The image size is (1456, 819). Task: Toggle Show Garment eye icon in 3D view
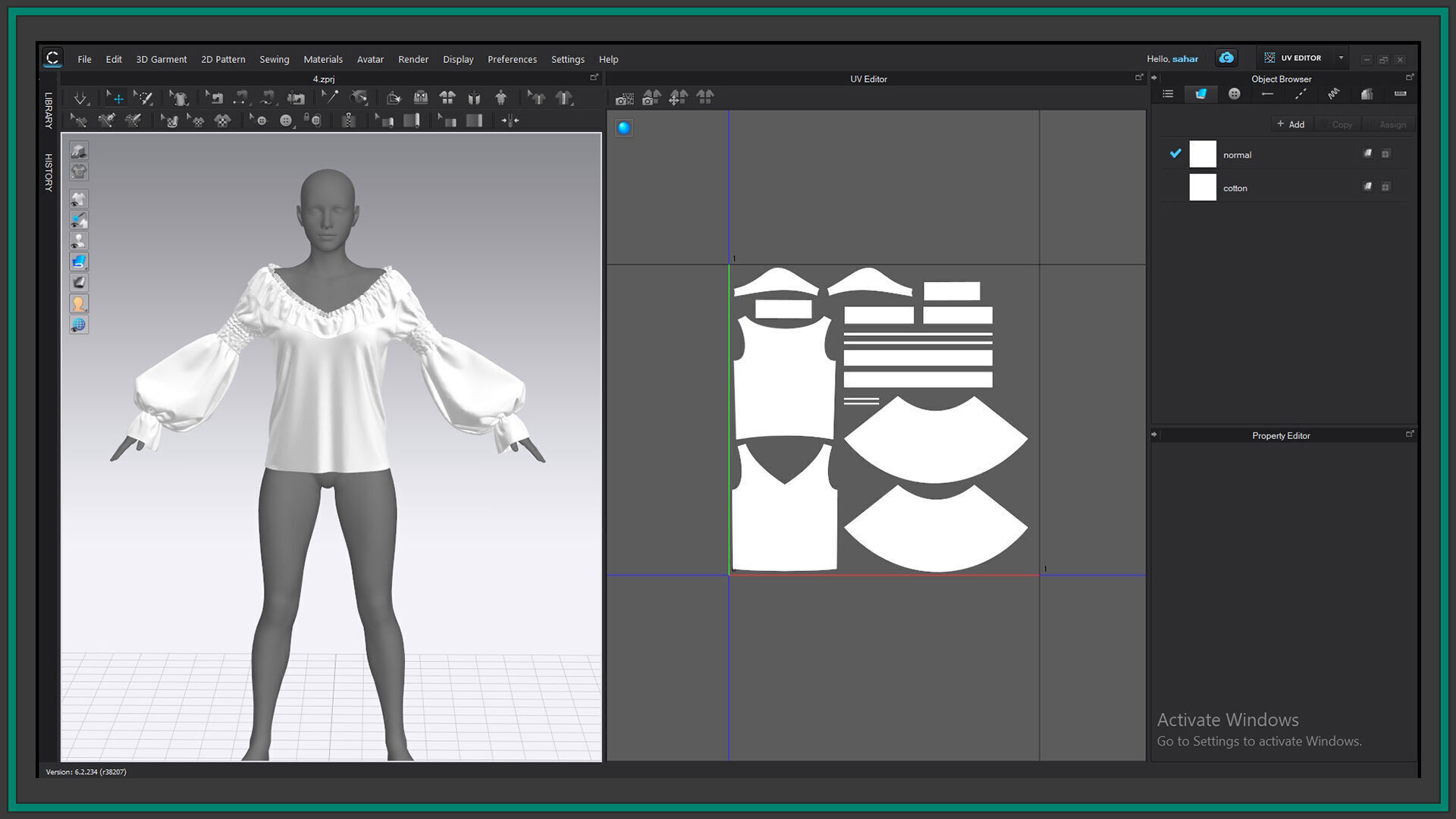pyautogui.click(x=79, y=199)
